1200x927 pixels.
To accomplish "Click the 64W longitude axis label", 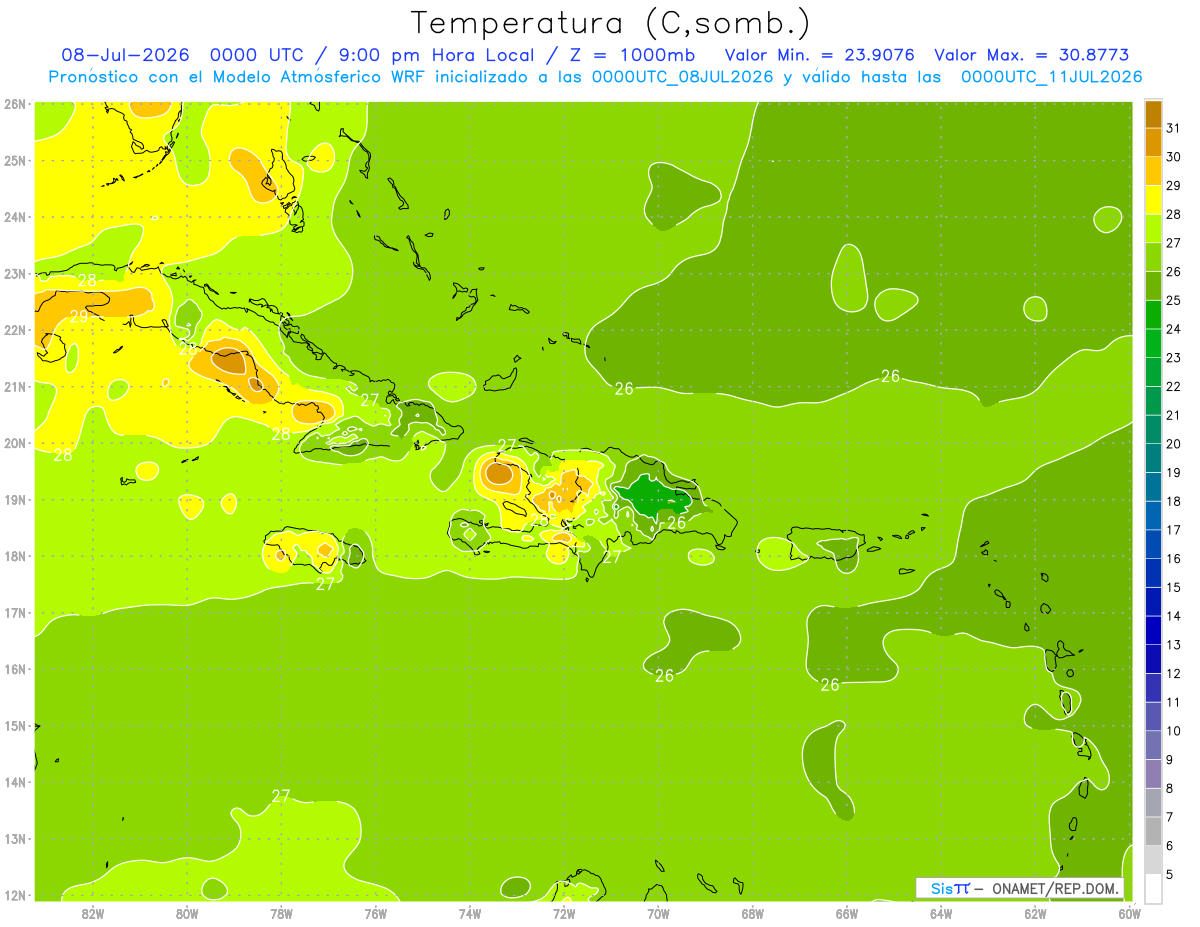I will [x=941, y=913].
